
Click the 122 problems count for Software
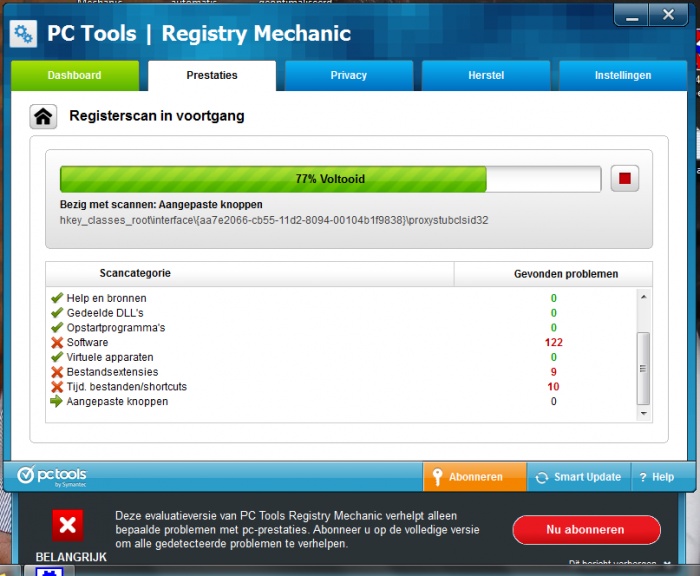554,342
